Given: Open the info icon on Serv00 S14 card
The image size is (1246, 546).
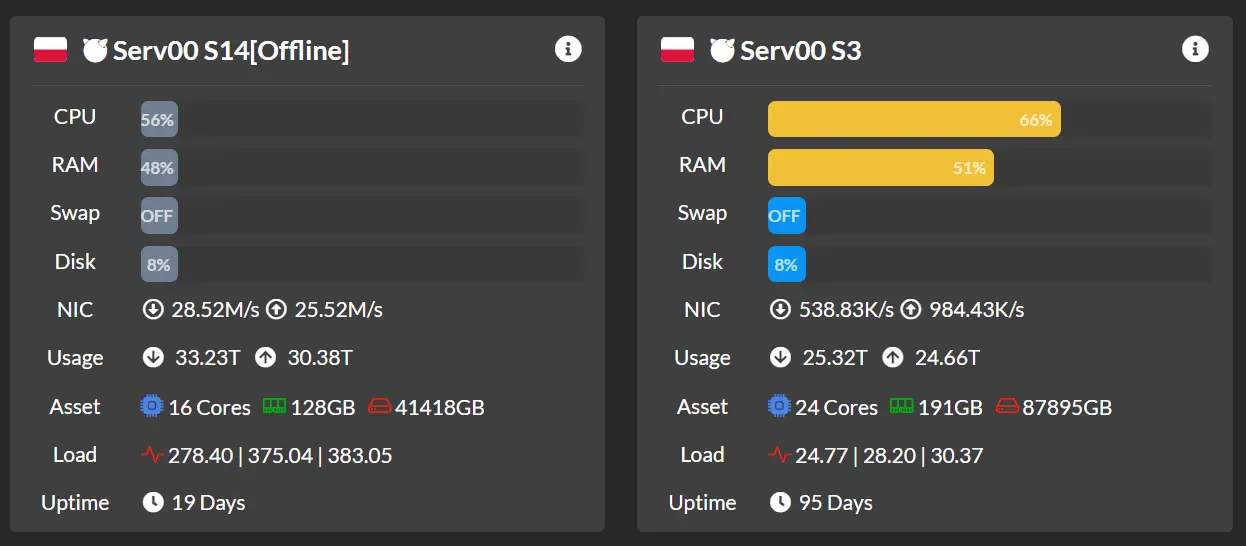Looking at the screenshot, I should click(568, 48).
